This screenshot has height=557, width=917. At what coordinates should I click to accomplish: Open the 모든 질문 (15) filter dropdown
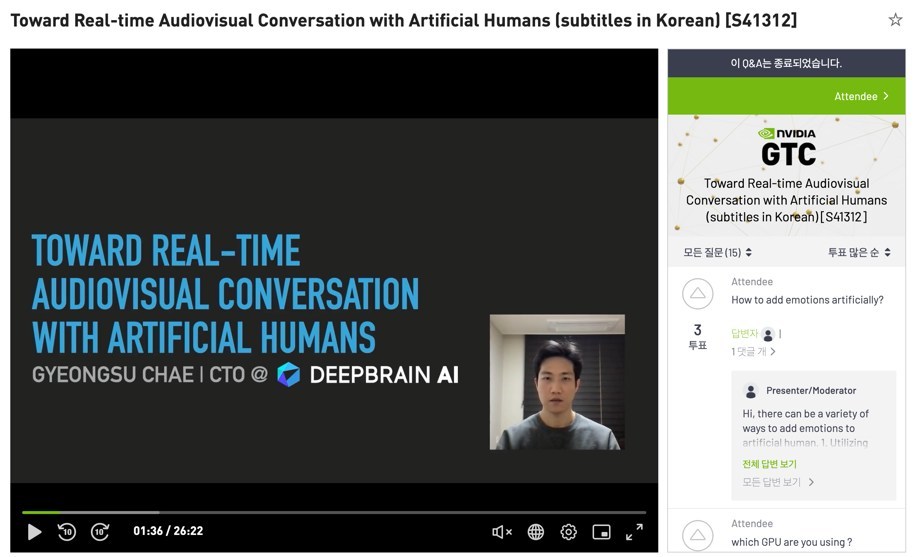717,253
